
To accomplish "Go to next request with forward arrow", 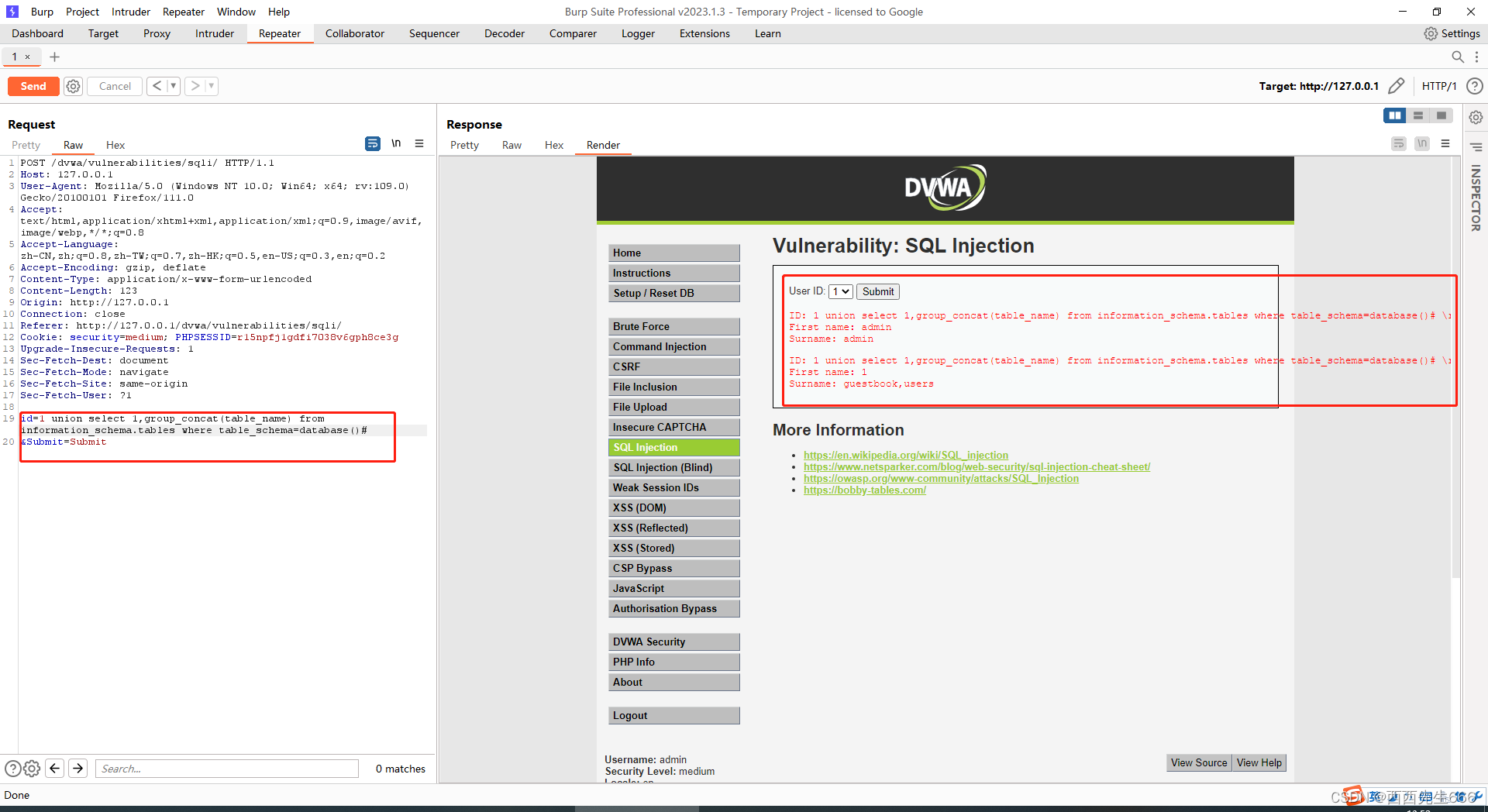I will pos(195,86).
